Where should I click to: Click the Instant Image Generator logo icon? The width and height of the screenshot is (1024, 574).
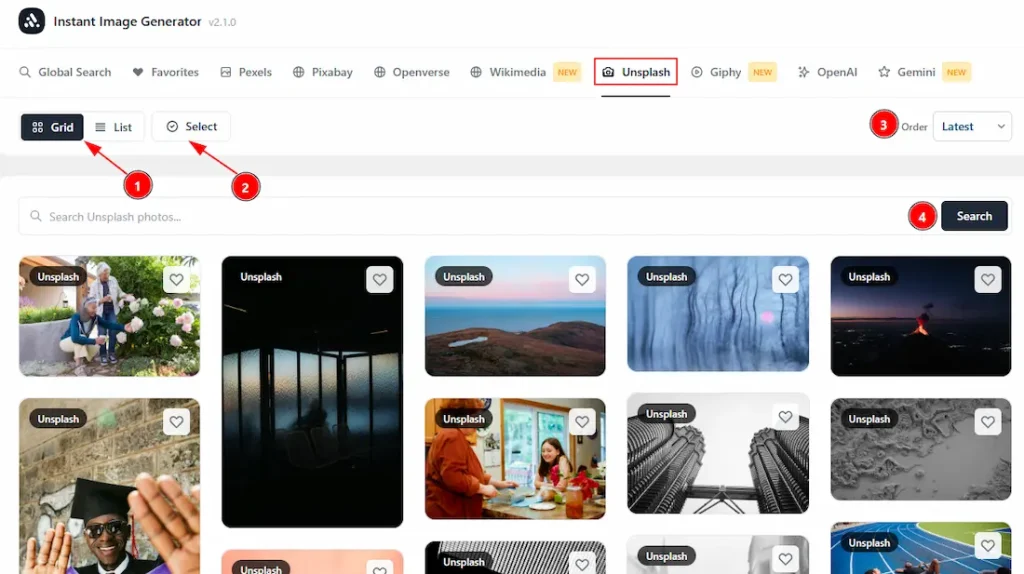coord(31,21)
